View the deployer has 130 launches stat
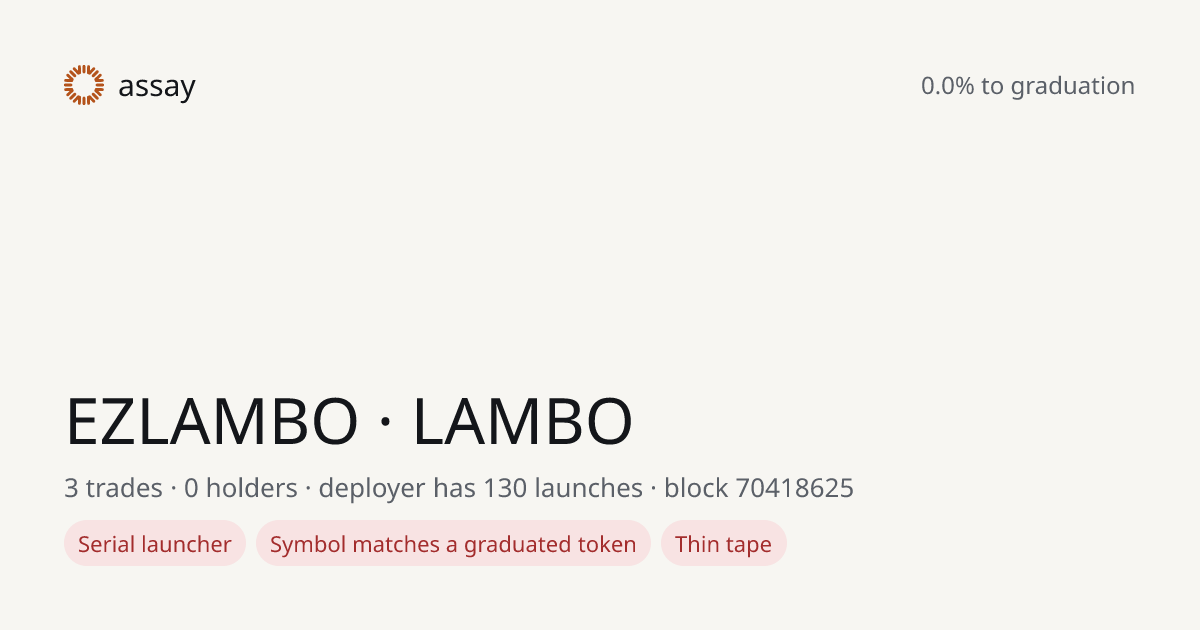Screen dimensions: 1200x630 point(481,488)
